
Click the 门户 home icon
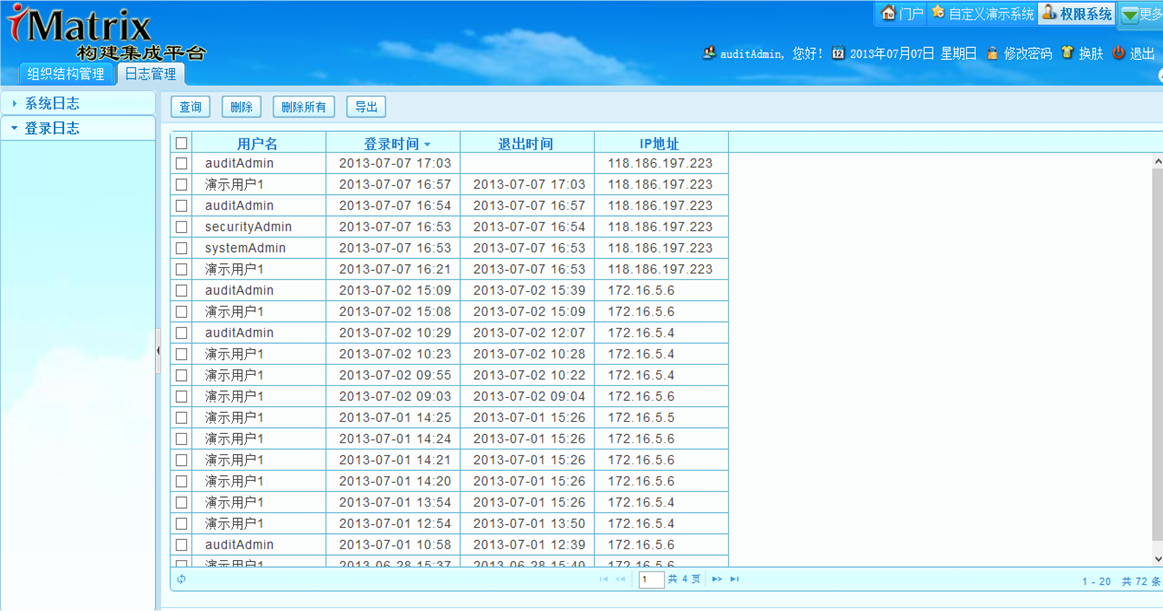coord(888,14)
